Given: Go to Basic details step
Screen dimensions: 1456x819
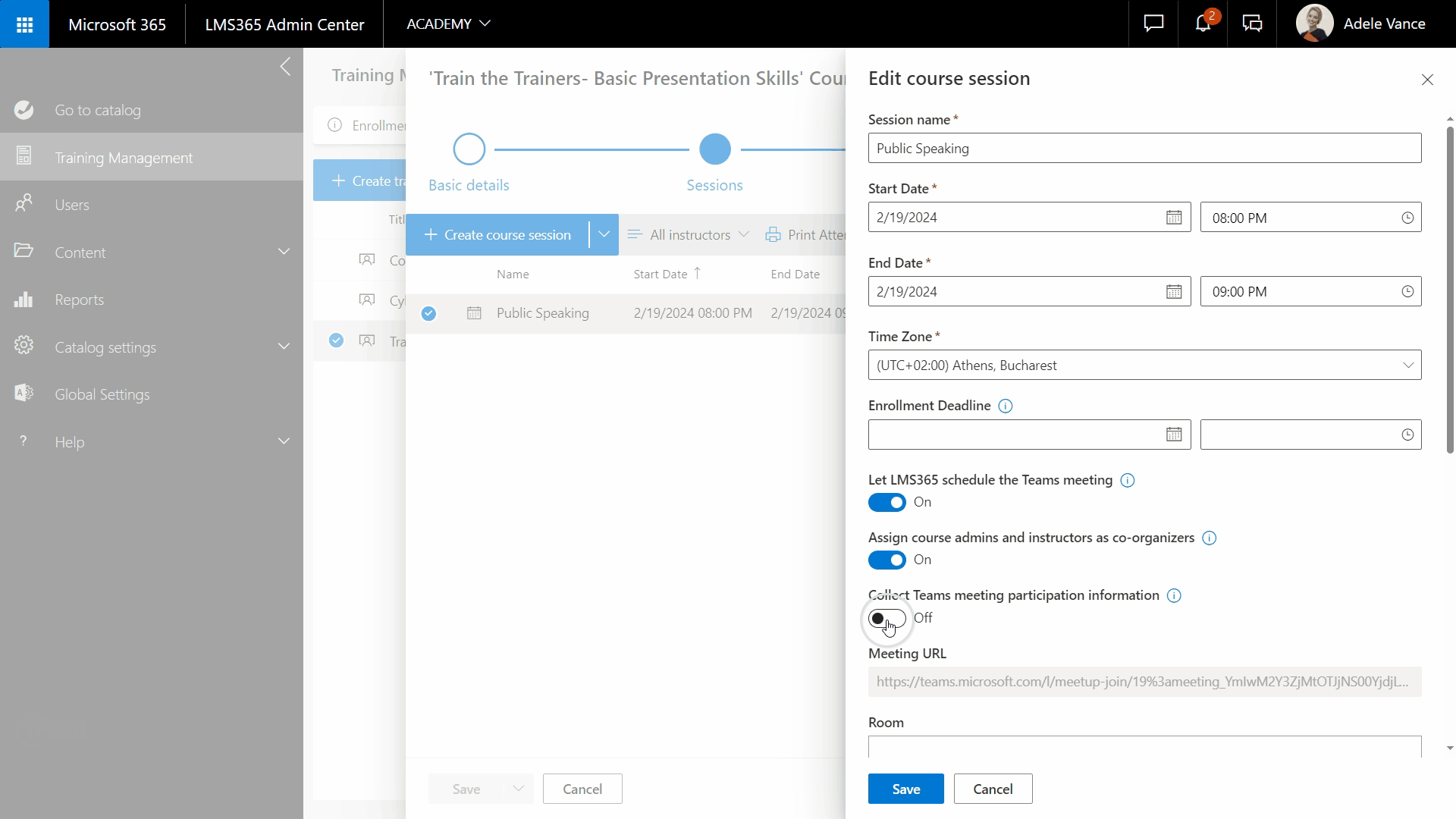Looking at the screenshot, I should (469, 150).
